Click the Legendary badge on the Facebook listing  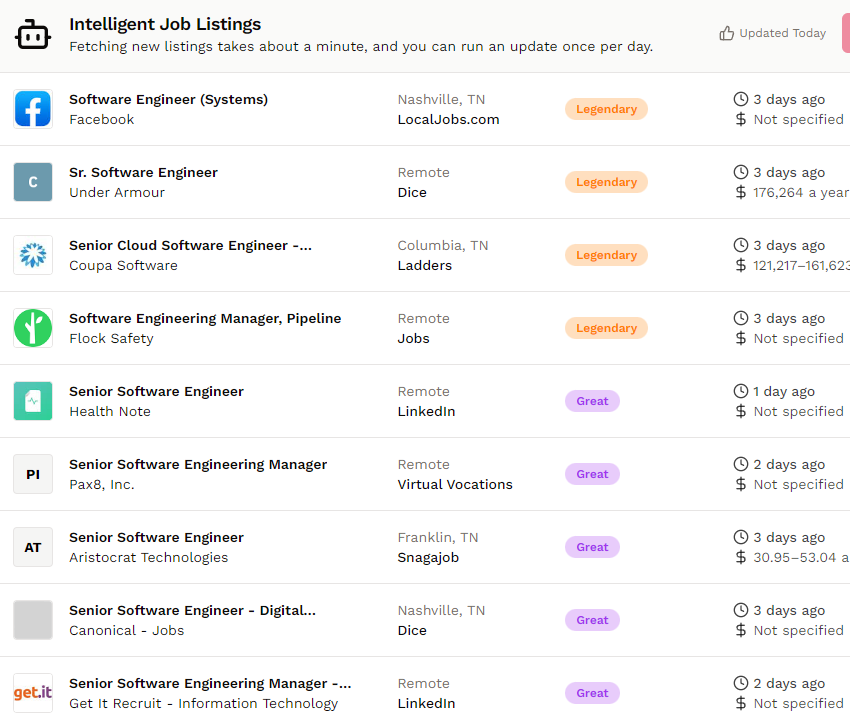[x=606, y=109]
